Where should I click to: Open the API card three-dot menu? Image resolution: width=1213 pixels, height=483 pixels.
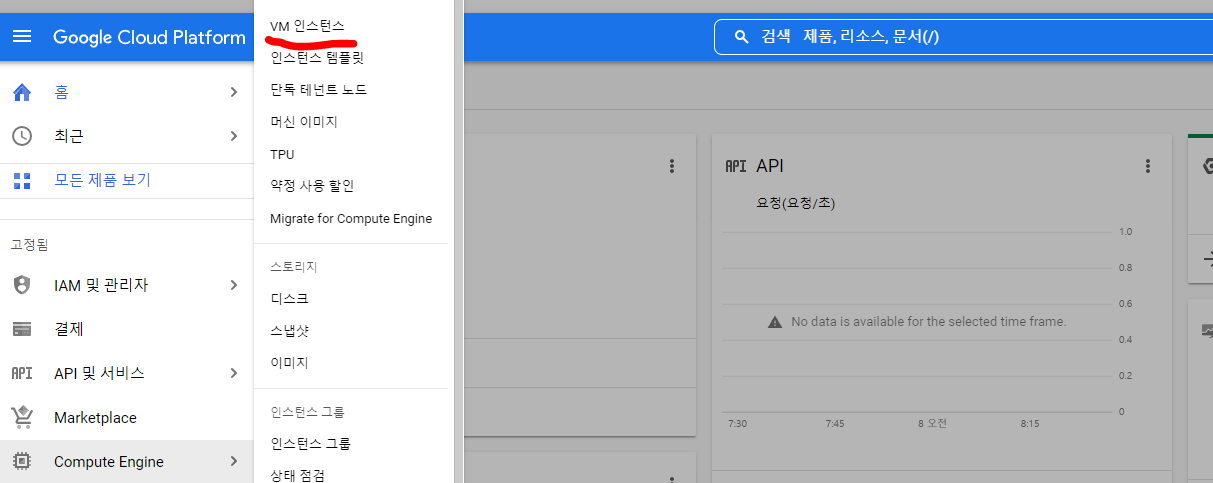click(x=1148, y=166)
